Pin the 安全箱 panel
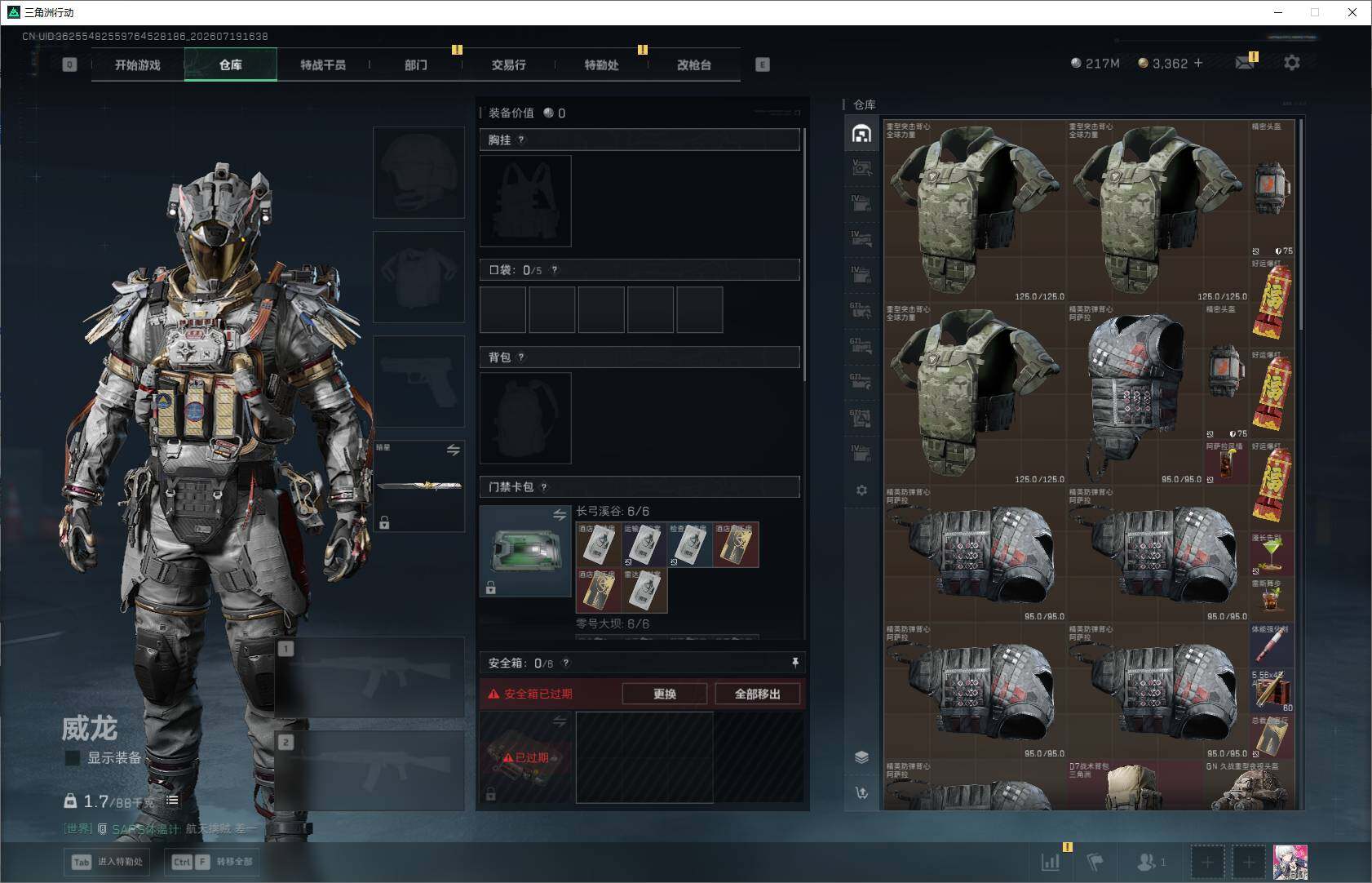 click(x=794, y=663)
